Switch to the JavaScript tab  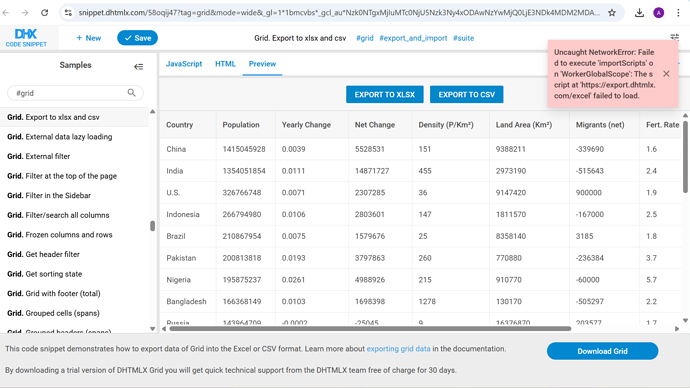click(184, 64)
